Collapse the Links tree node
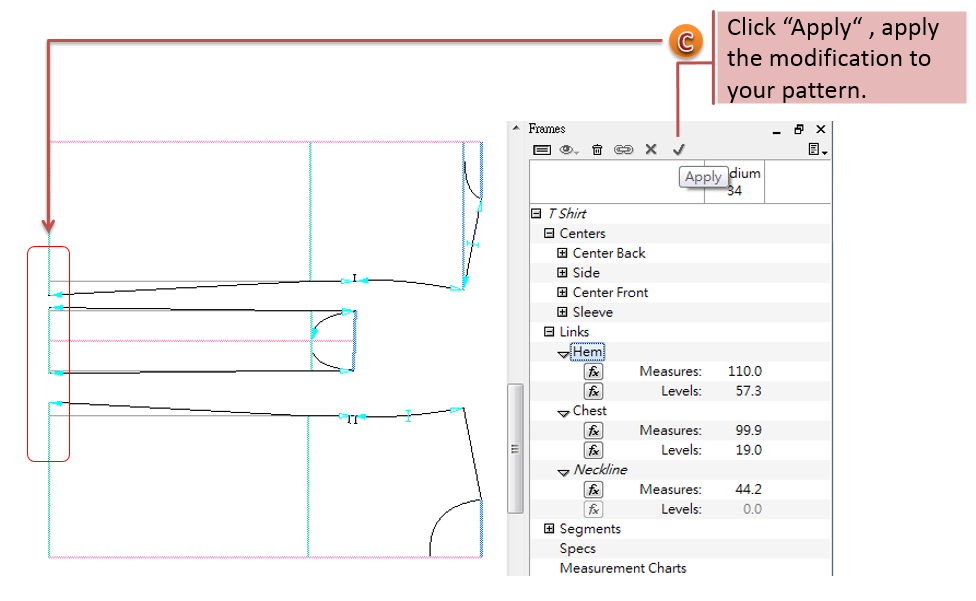Image resolution: width=976 pixels, height=601 pixels. tap(549, 332)
